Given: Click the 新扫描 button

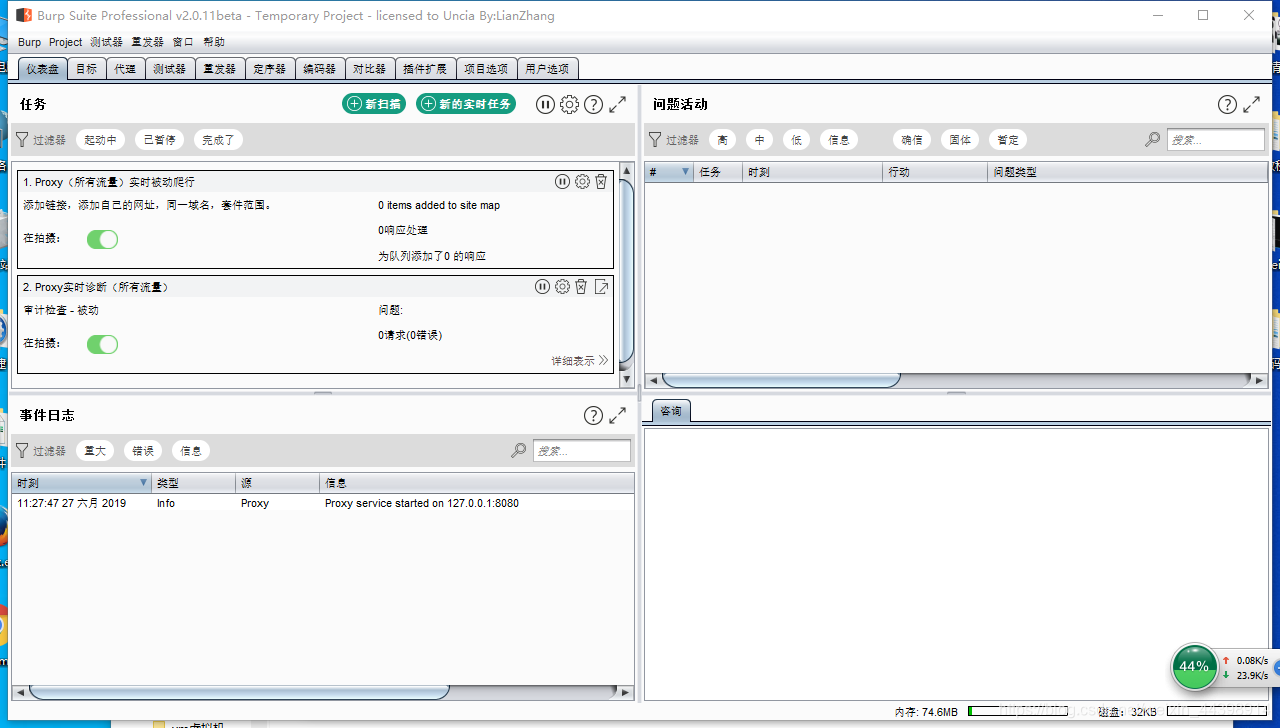Looking at the screenshot, I should pyautogui.click(x=374, y=104).
